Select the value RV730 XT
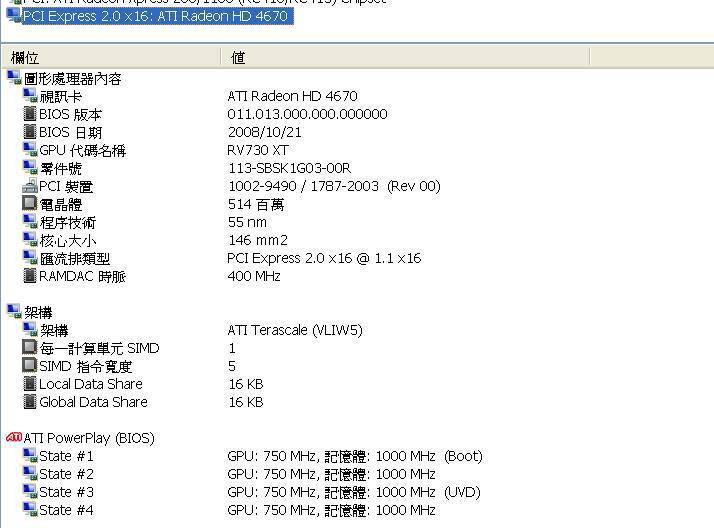The image size is (714, 528). pos(258,150)
